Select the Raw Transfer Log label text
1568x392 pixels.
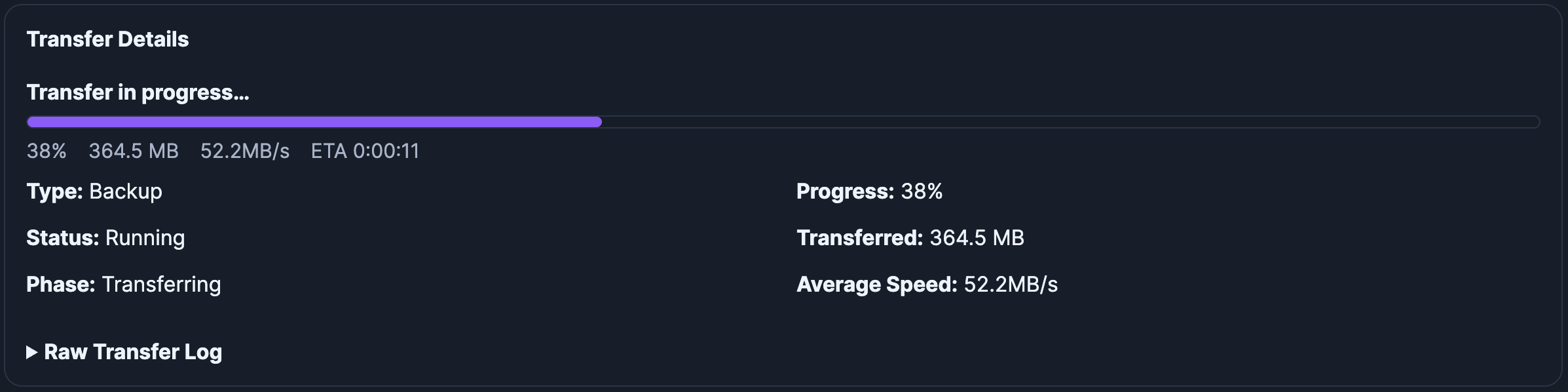(133, 351)
